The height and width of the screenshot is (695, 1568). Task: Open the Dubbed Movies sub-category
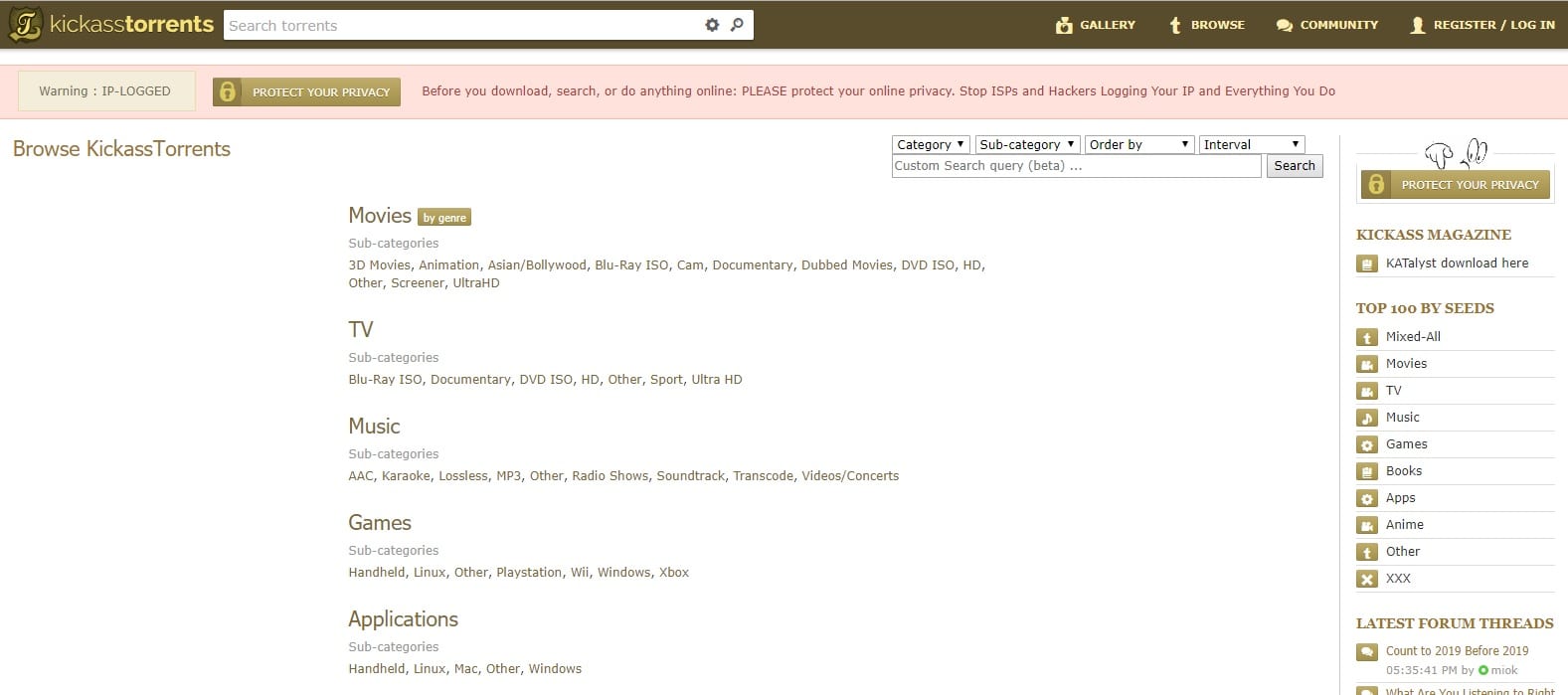click(847, 265)
